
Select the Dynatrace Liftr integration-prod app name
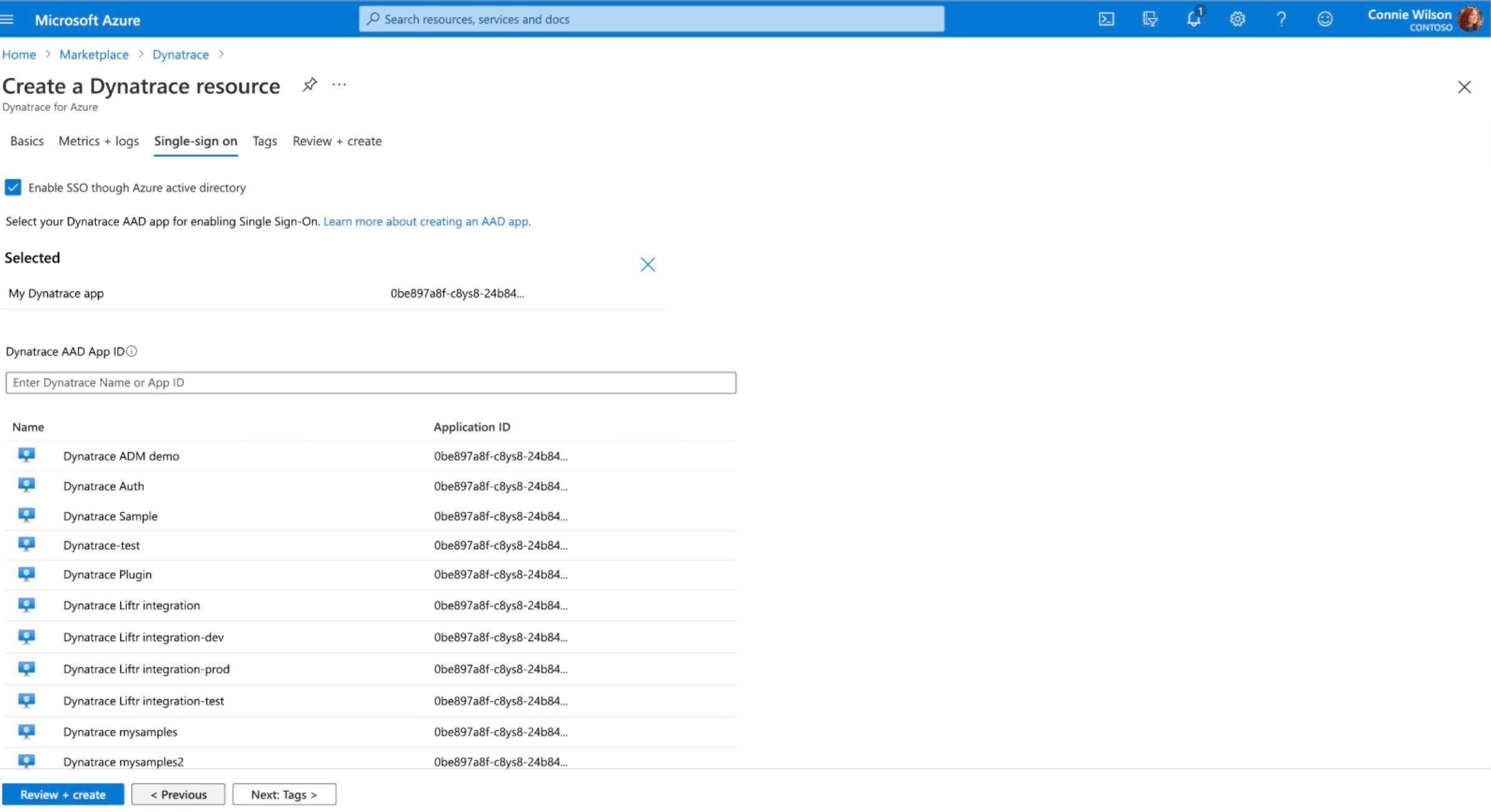pos(146,669)
